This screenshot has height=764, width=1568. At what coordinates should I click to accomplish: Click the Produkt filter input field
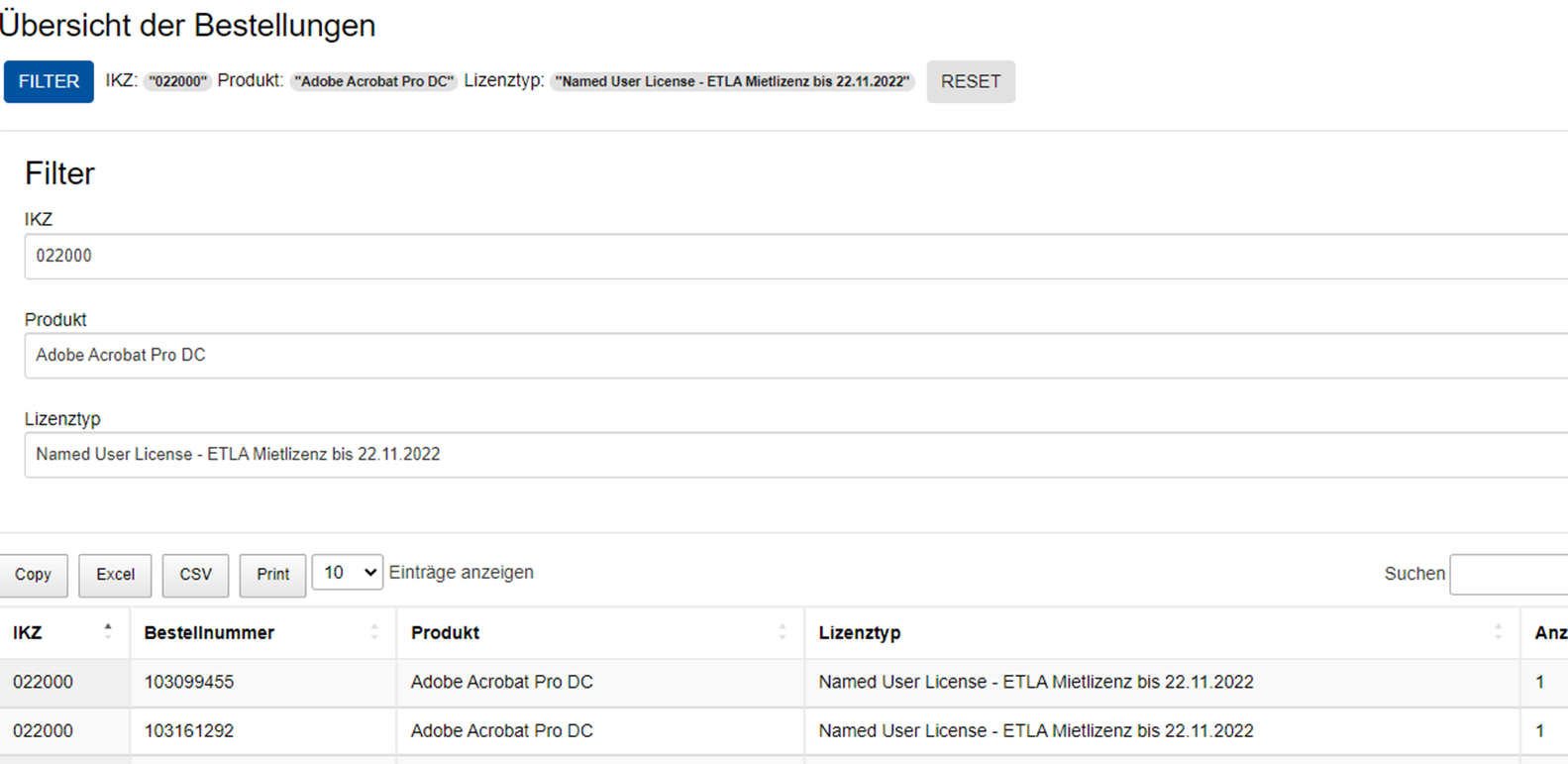pos(792,356)
